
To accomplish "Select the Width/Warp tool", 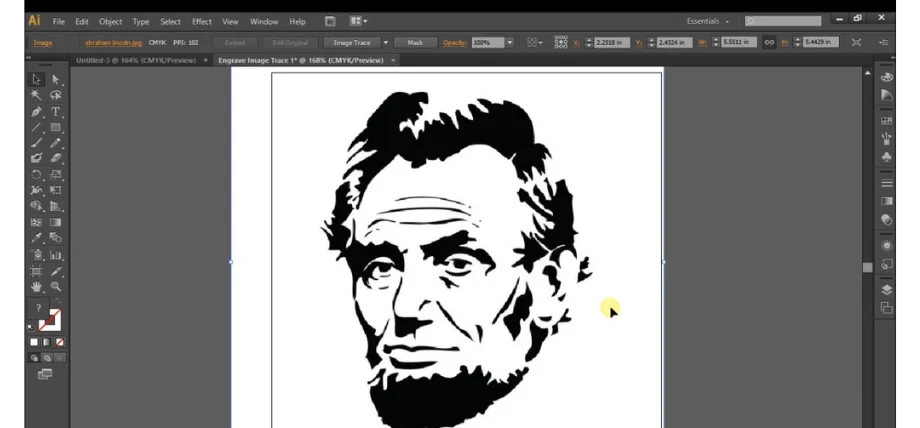I will point(36,190).
